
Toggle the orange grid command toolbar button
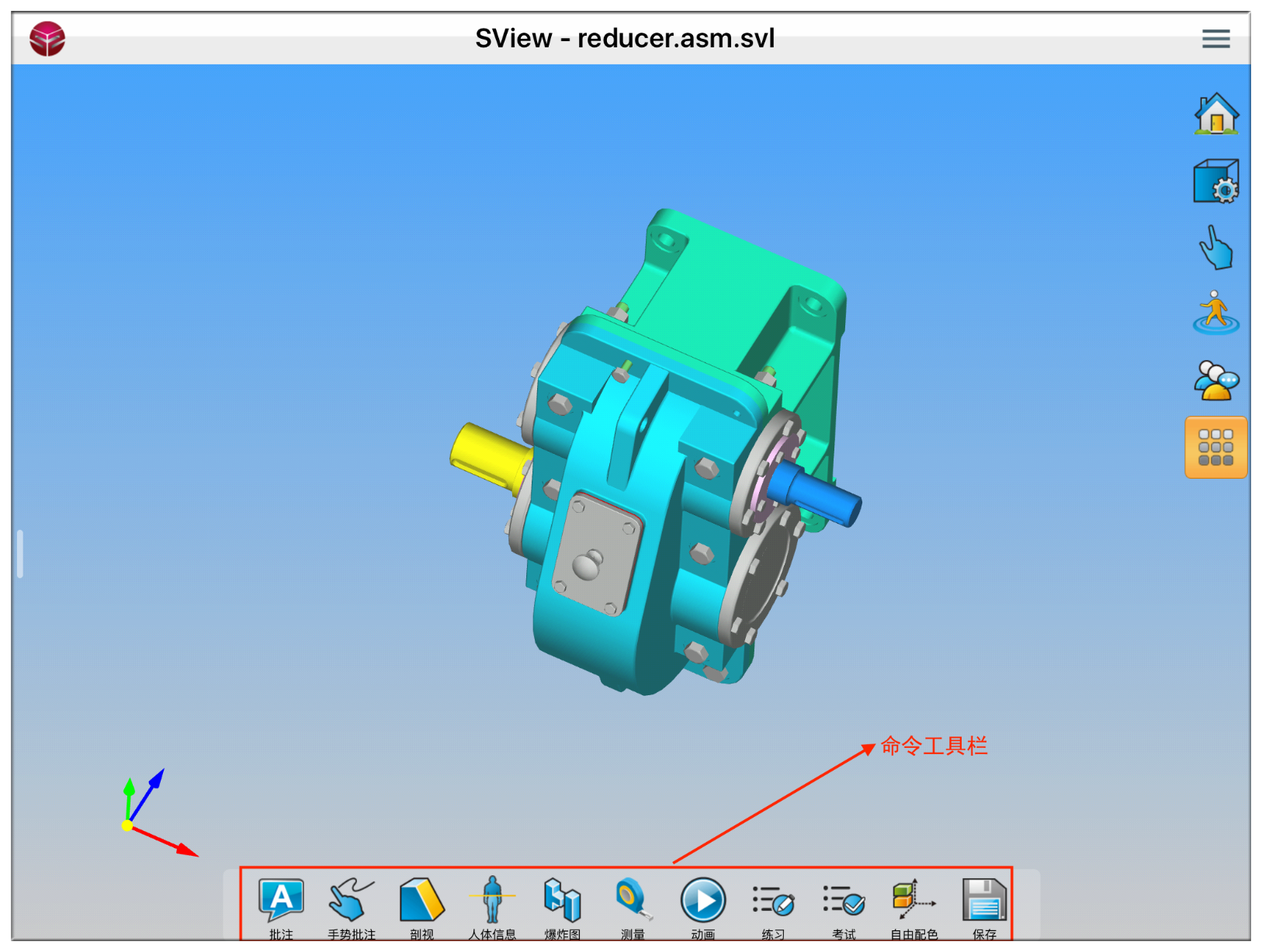(x=1216, y=448)
